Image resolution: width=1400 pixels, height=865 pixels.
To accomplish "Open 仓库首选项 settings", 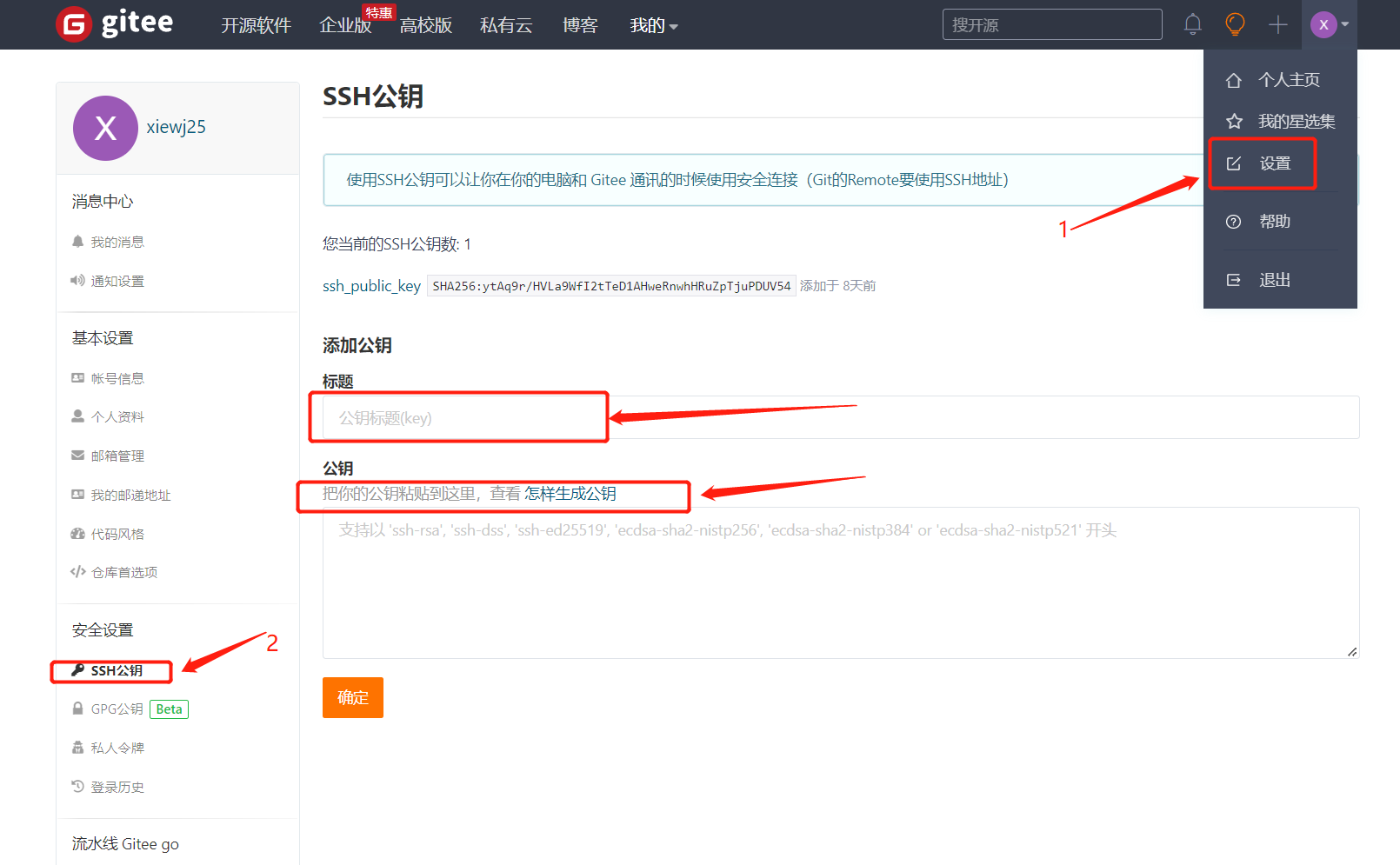I will tap(124, 572).
